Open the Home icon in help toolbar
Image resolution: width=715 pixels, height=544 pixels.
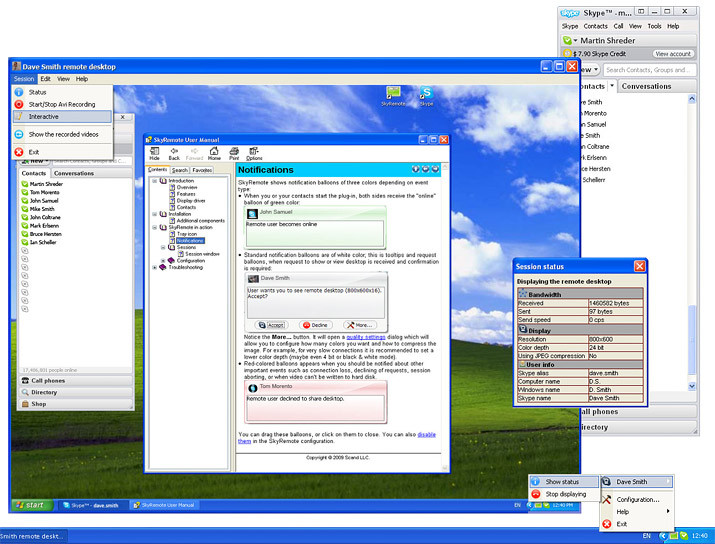(214, 154)
